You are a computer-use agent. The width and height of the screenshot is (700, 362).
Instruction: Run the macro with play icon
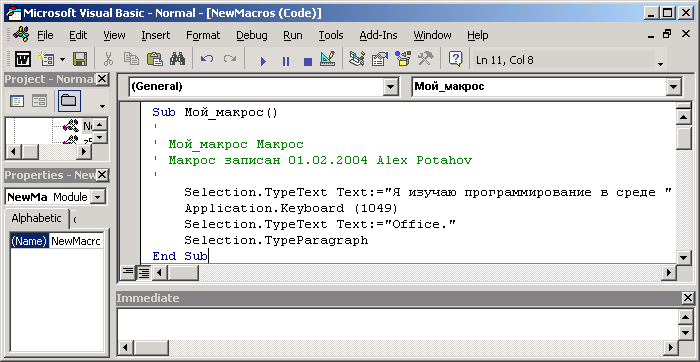(x=263, y=61)
